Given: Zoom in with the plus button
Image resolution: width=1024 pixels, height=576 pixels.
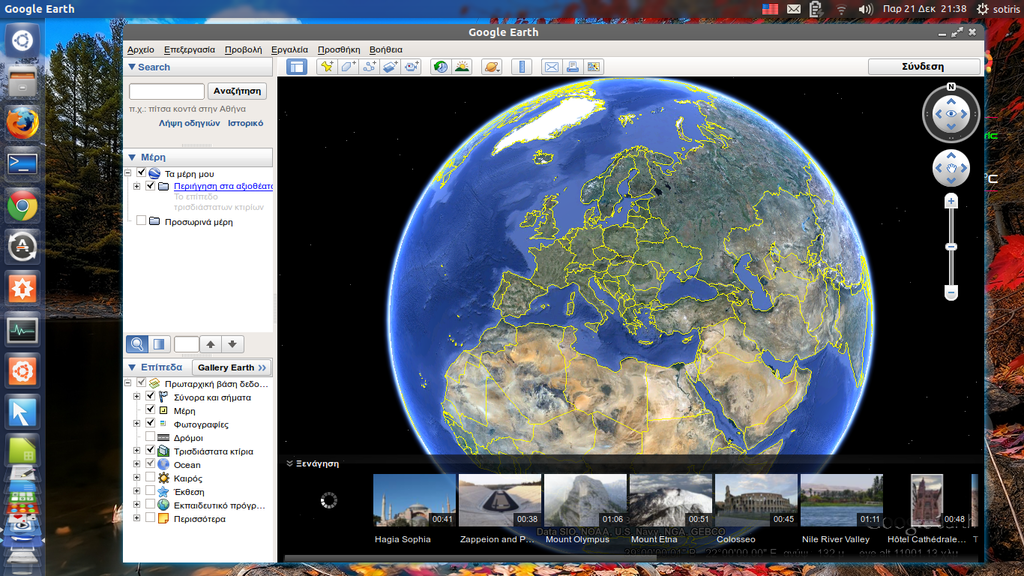Looking at the screenshot, I should [x=951, y=201].
